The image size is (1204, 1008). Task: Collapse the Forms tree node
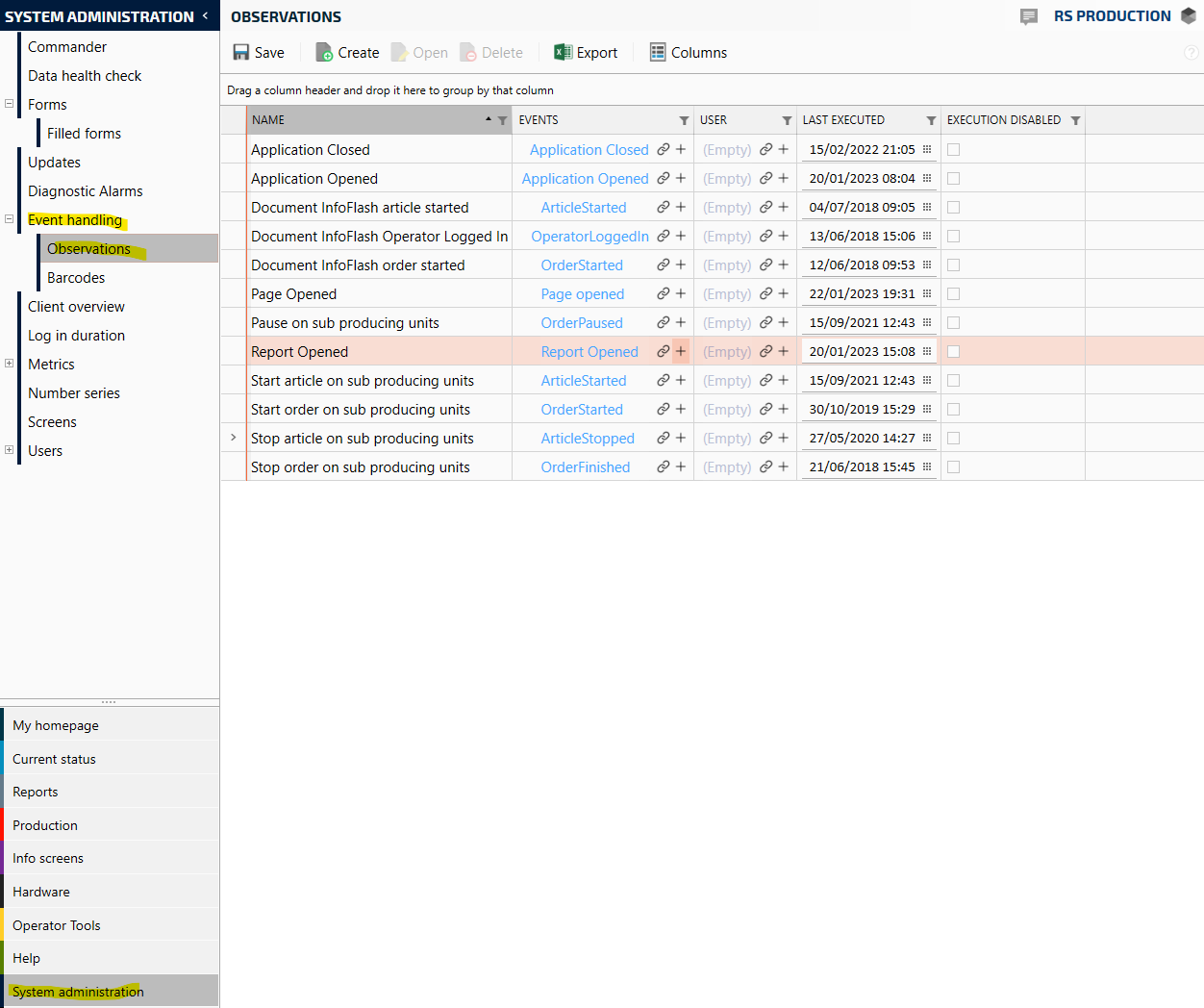10,104
